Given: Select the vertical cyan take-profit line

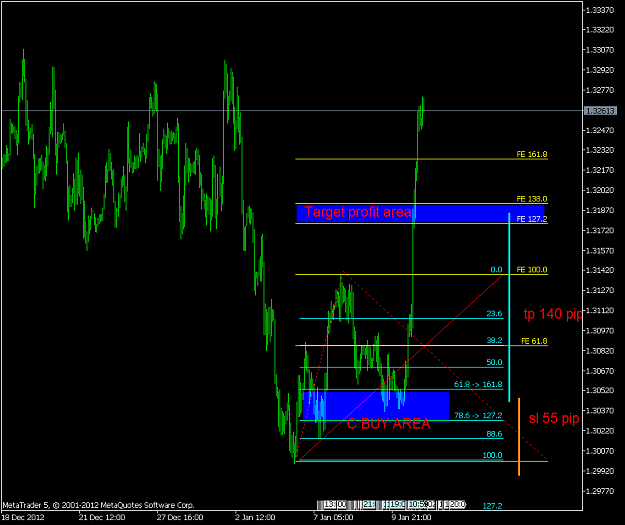Looking at the screenshot, I should [509, 307].
